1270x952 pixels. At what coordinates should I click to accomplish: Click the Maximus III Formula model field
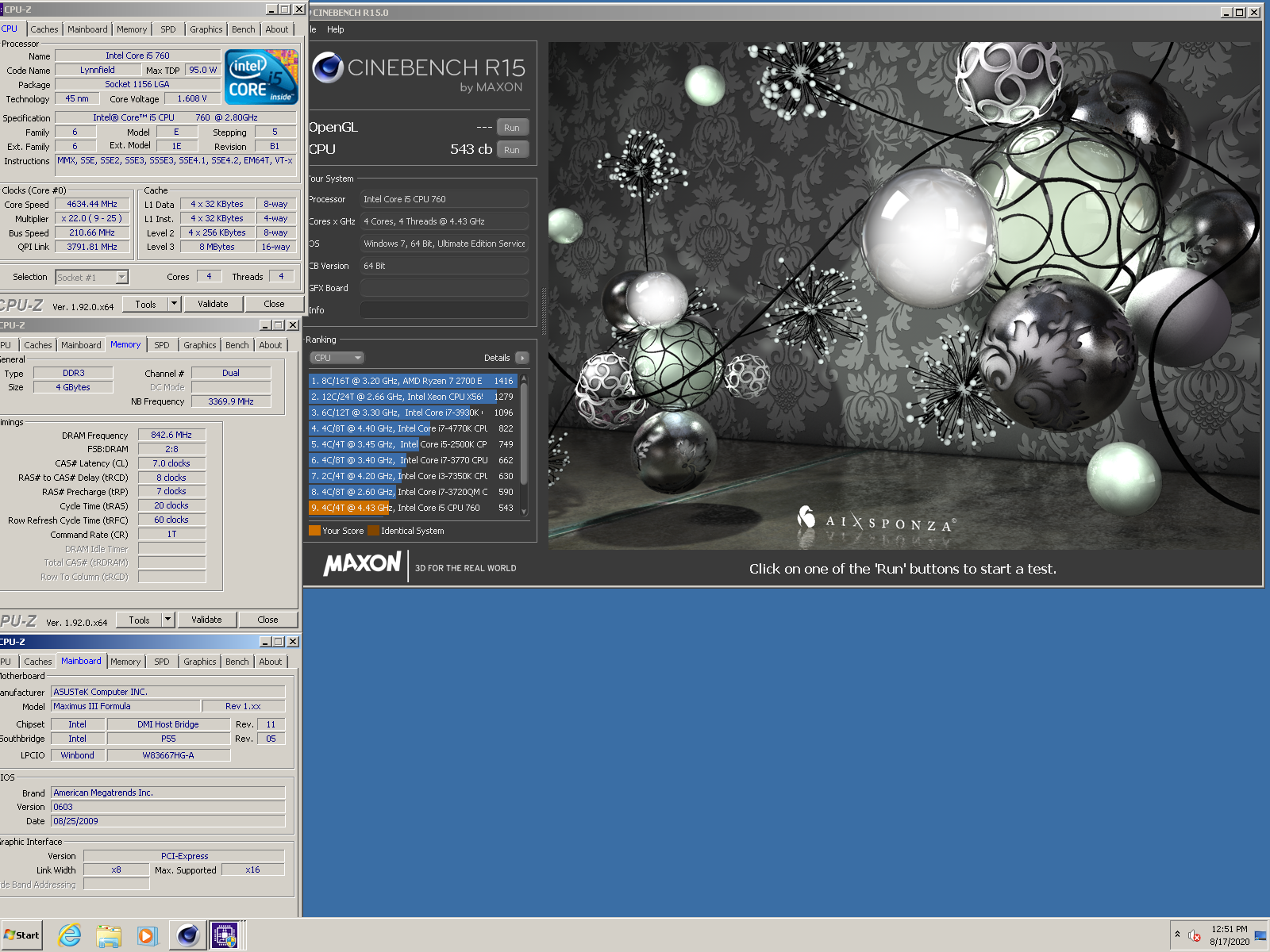(125, 706)
